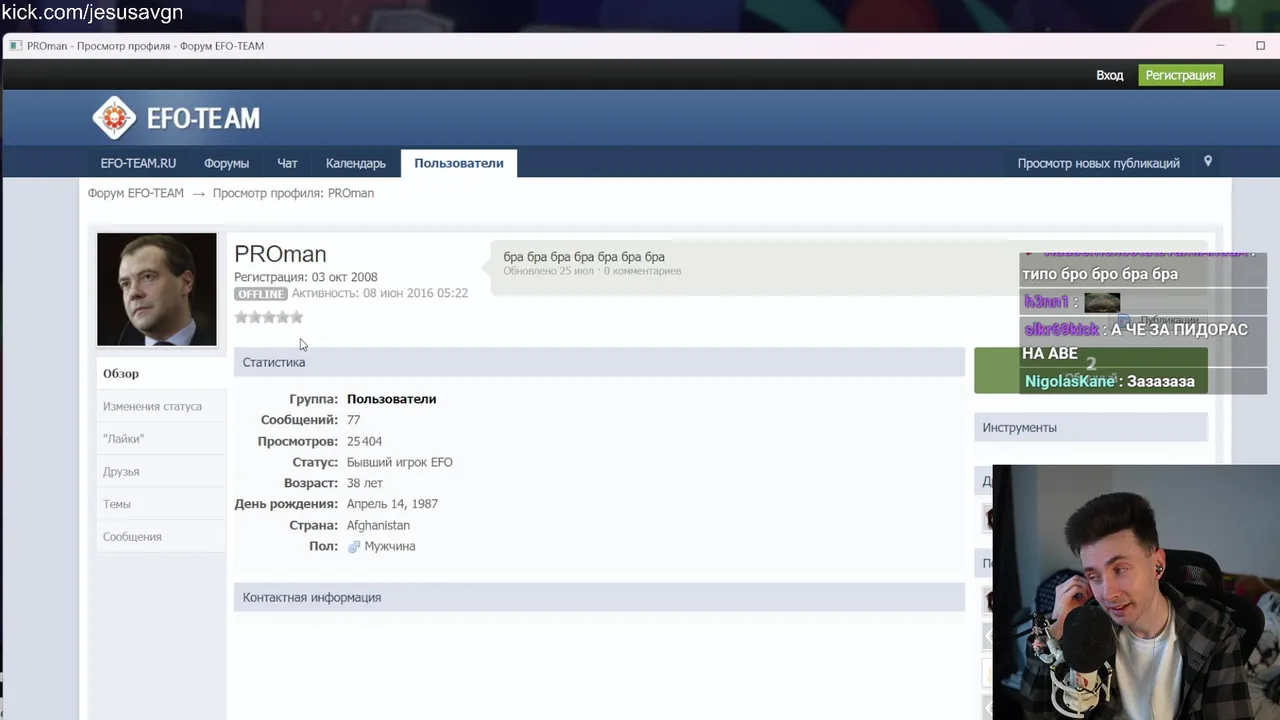
Task: Click the Бывший игрок EFO status value
Action: click(399, 462)
